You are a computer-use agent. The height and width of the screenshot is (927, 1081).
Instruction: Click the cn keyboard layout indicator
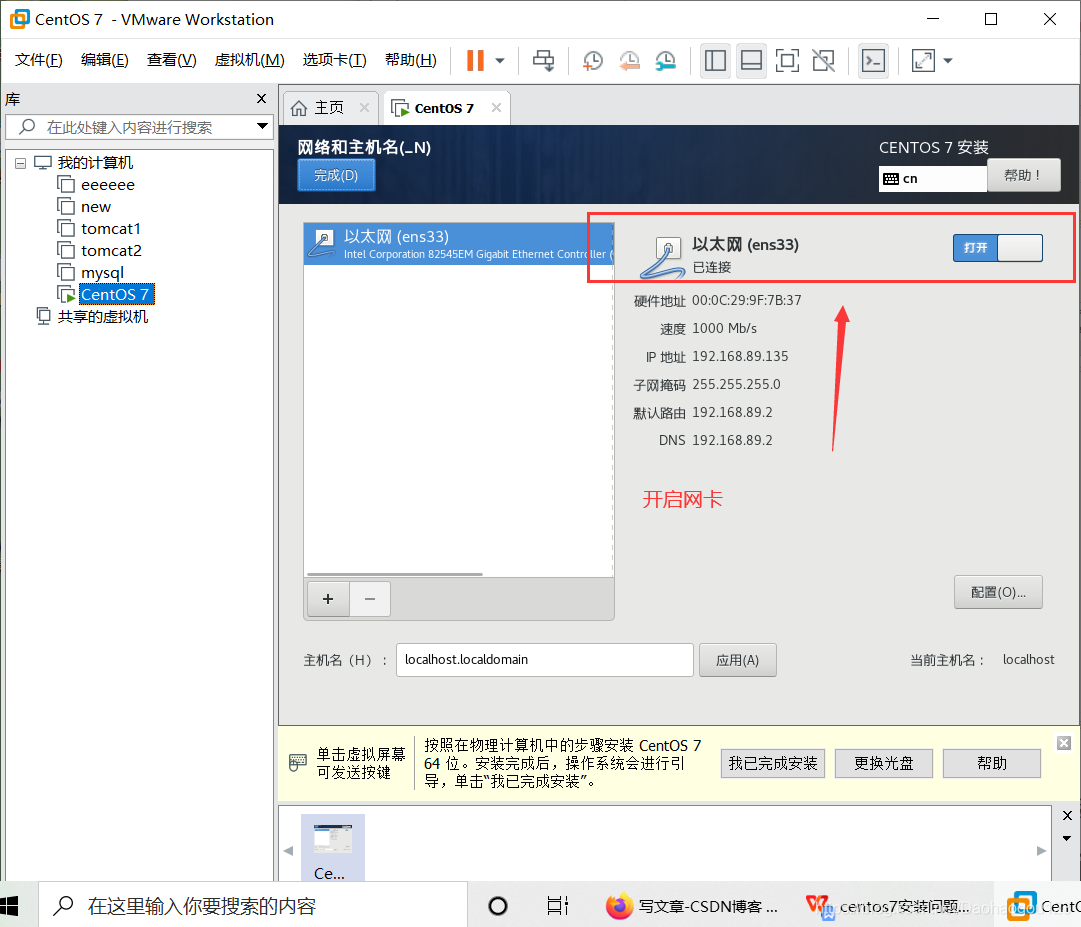click(932, 179)
